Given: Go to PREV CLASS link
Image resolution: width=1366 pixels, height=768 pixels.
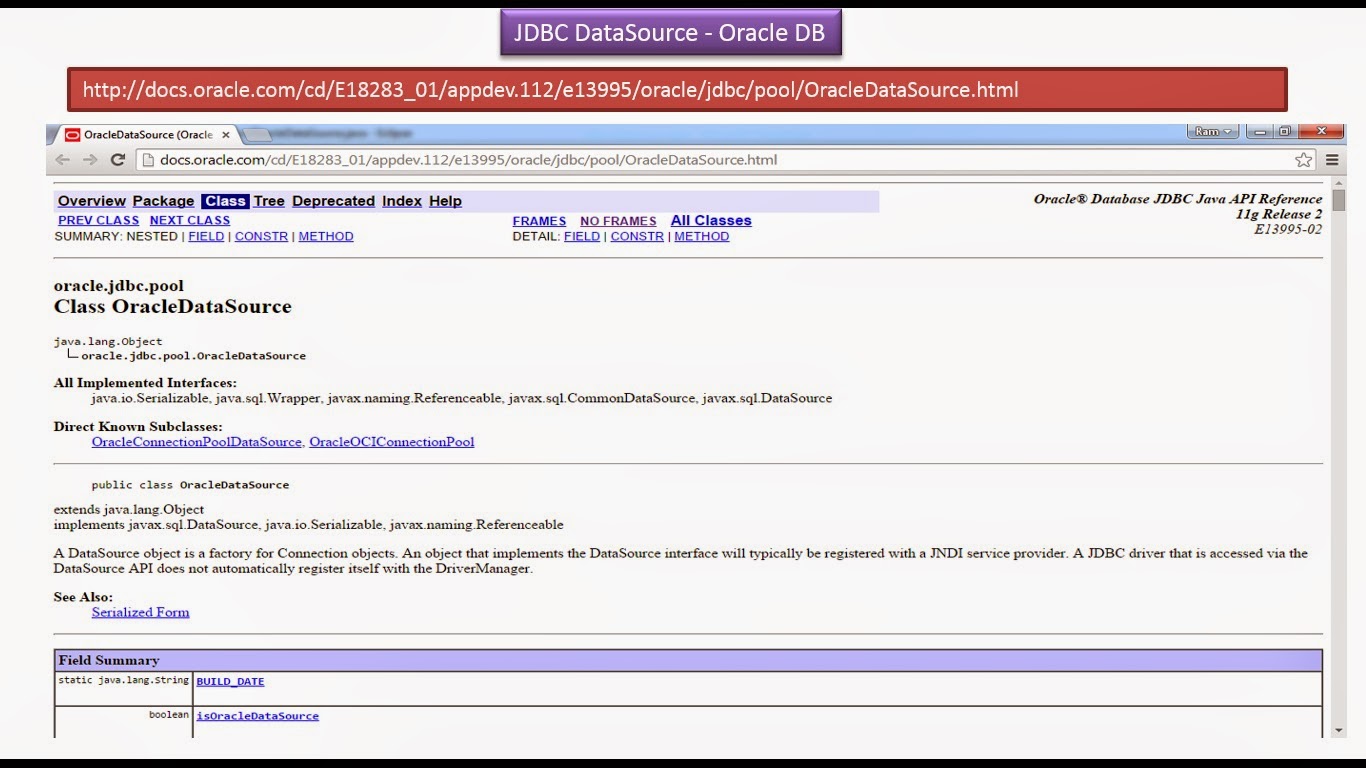Looking at the screenshot, I should pyautogui.click(x=98, y=220).
